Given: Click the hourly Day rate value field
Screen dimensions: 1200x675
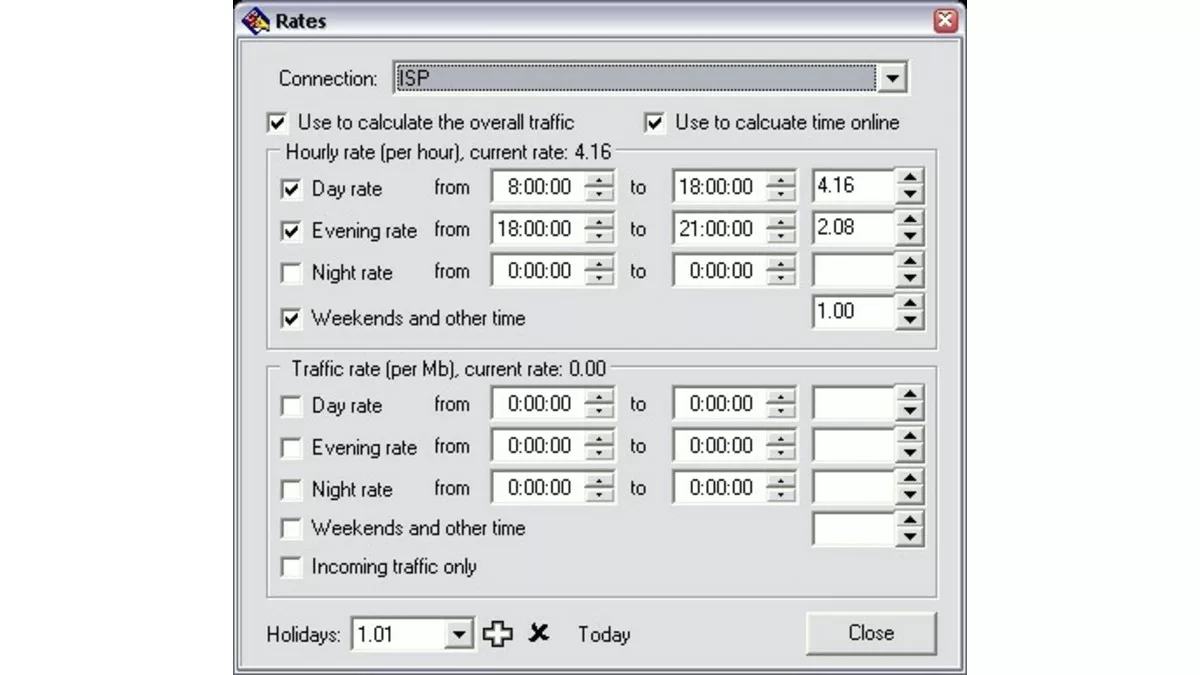Looking at the screenshot, I should (x=852, y=187).
